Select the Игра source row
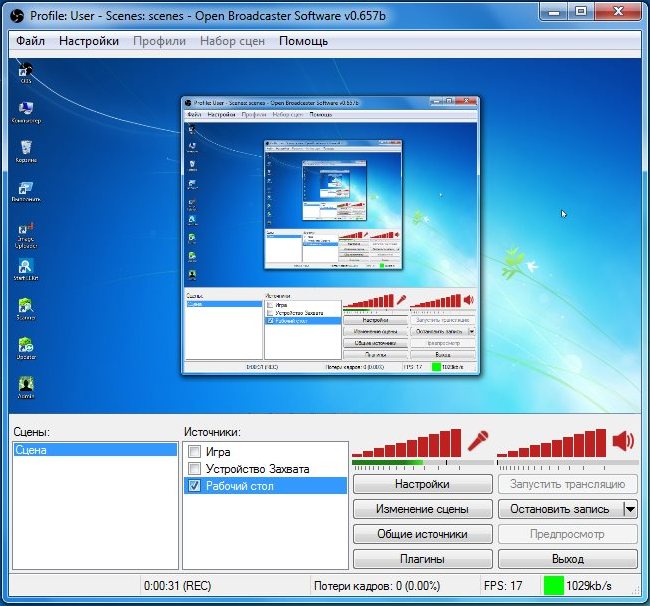The width and height of the screenshot is (650, 606). click(x=265, y=451)
